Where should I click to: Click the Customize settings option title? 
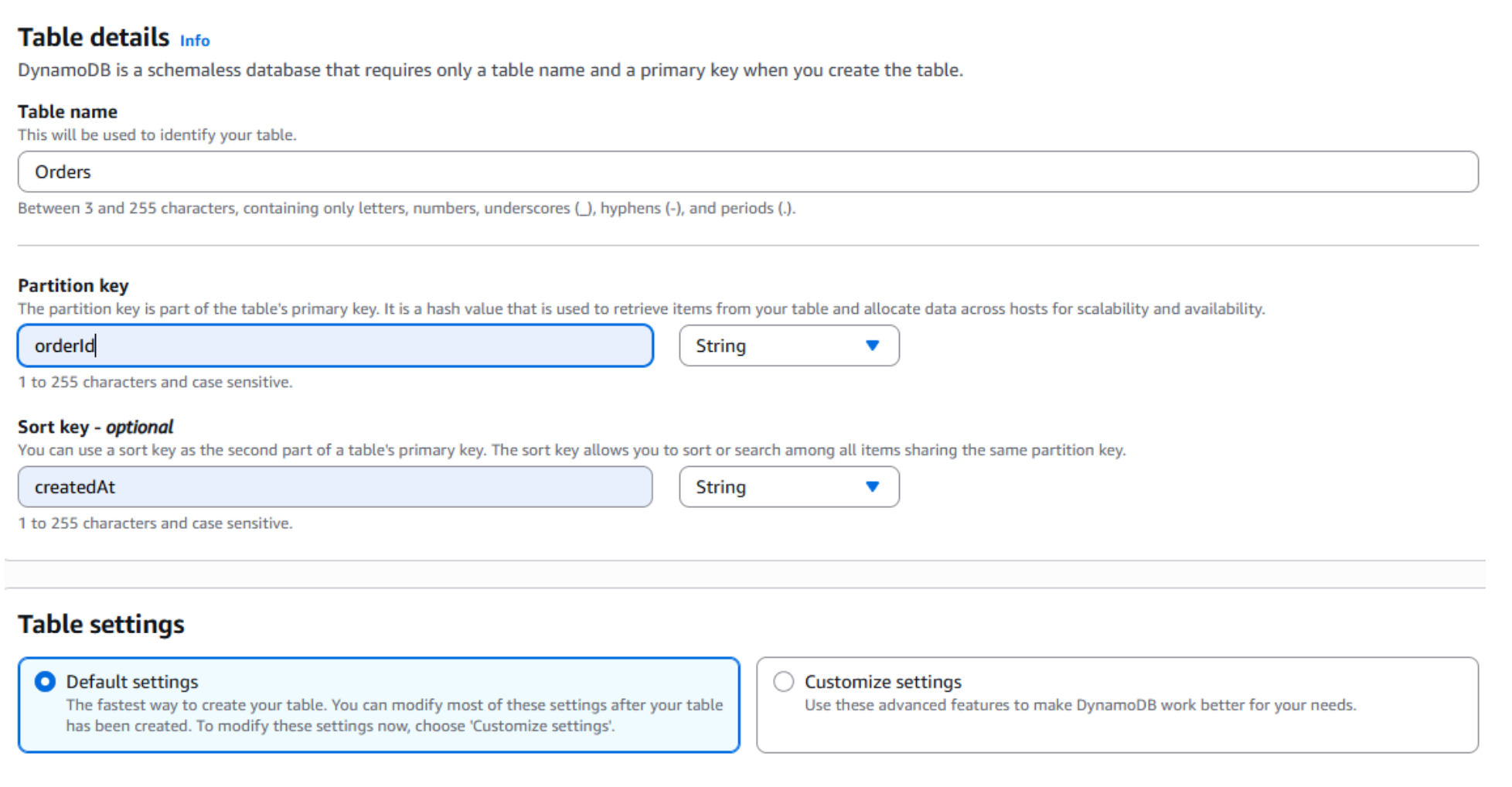883,682
